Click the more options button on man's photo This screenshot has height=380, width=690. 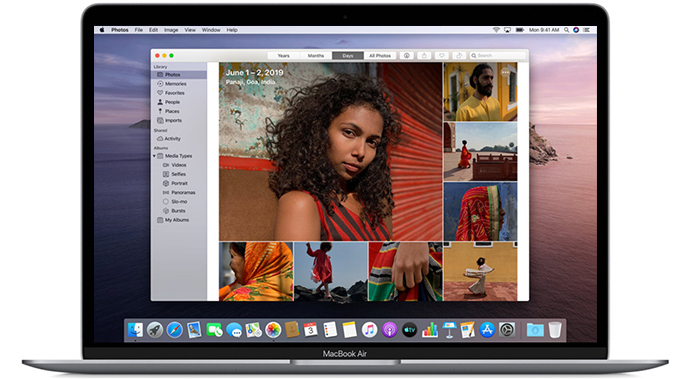[505, 72]
